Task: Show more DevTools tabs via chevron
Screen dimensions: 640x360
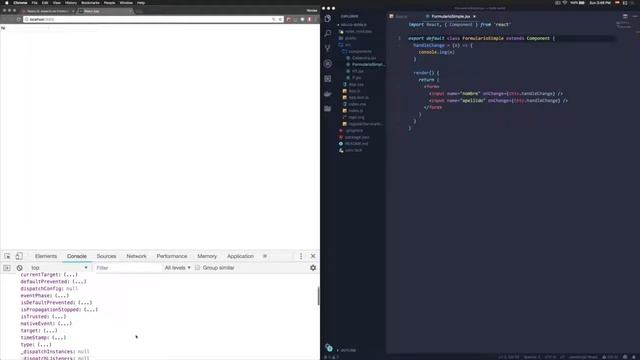Action: pos(265,256)
